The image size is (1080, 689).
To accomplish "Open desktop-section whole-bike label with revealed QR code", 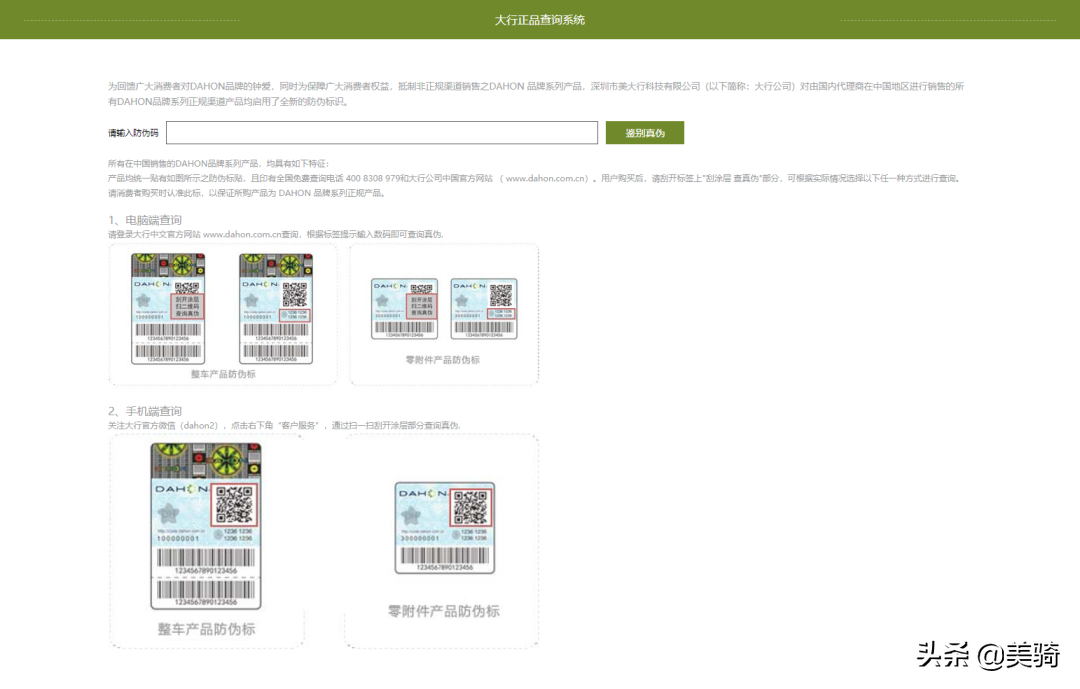I will click(x=276, y=308).
